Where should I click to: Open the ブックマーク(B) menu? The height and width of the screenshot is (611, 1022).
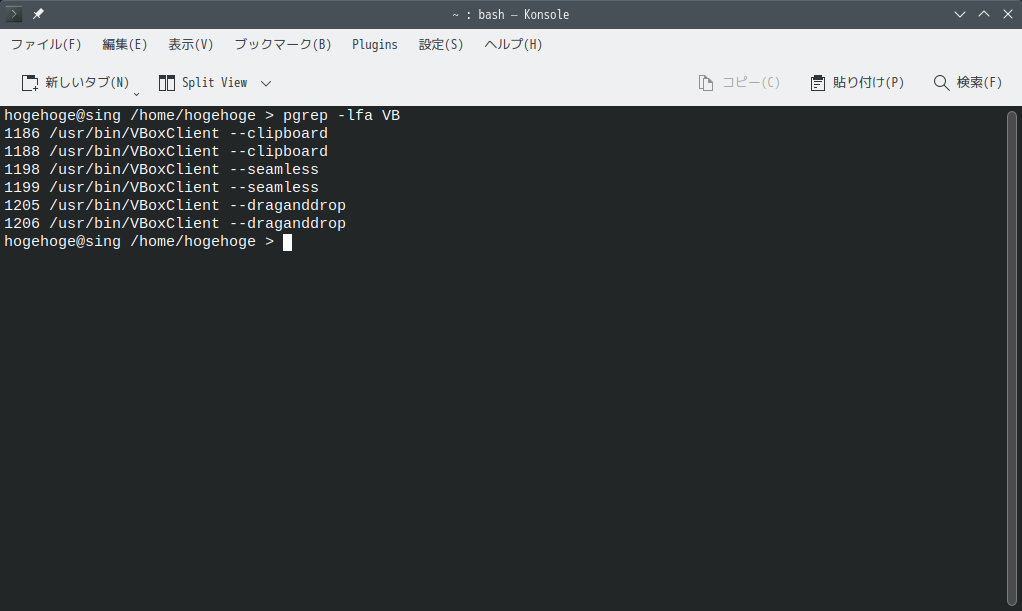(283, 44)
